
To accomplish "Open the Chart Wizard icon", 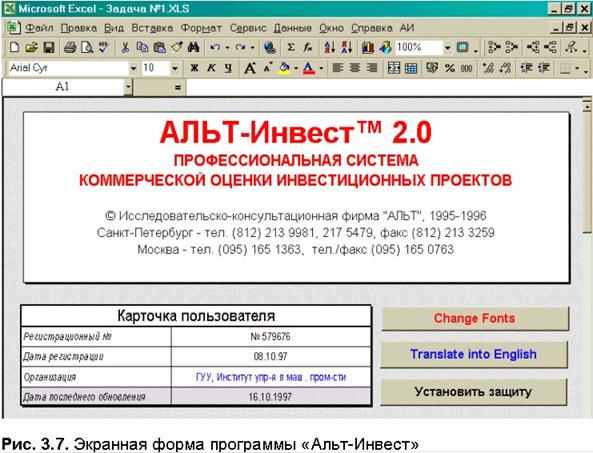I will pyautogui.click(x=368, y=48).
